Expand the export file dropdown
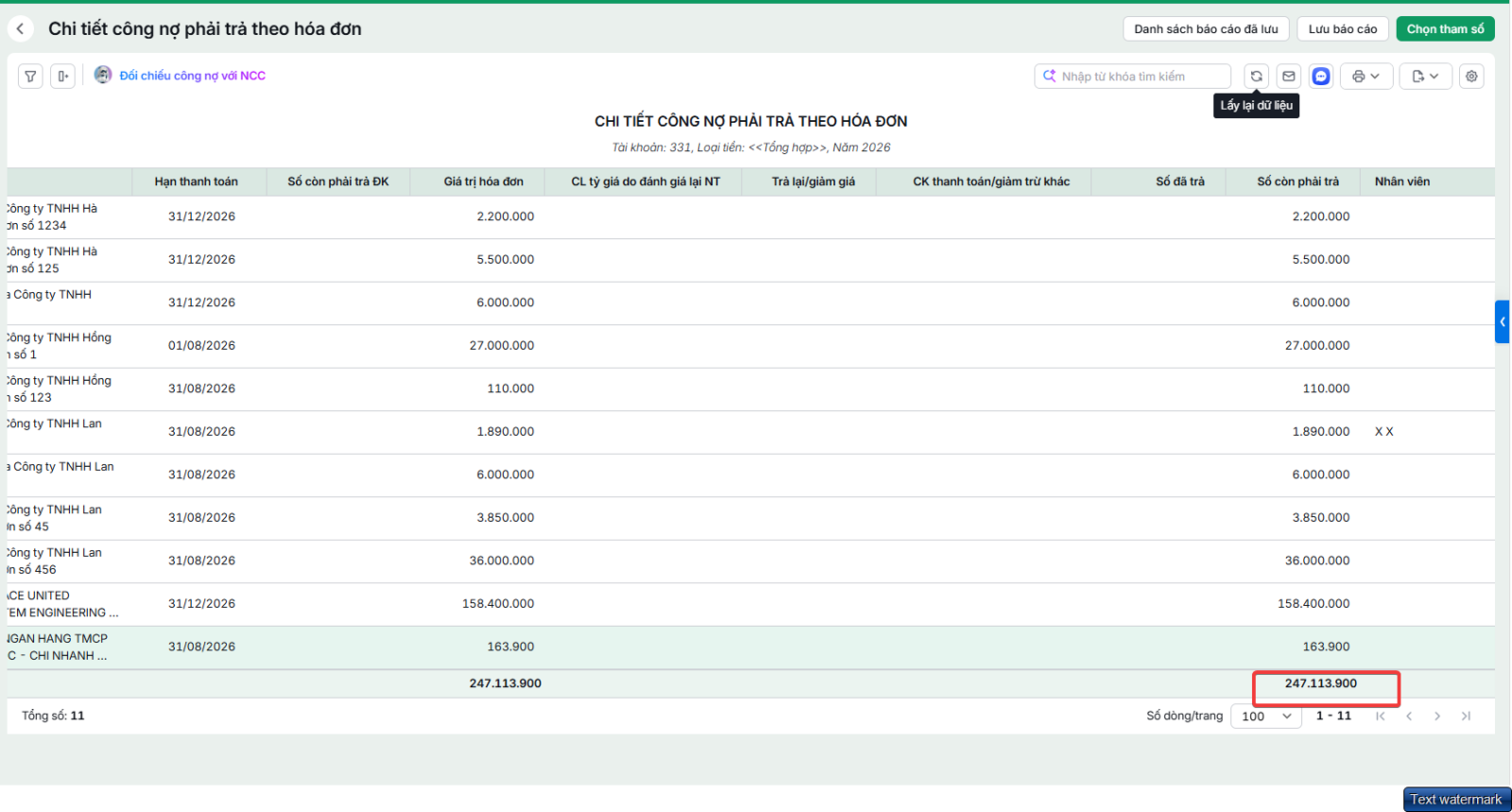 1426,77
